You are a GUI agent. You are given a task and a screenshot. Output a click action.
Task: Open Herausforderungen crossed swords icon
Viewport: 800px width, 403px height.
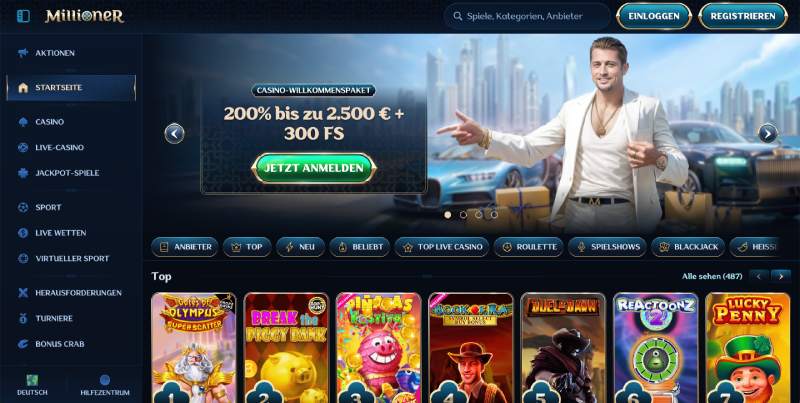(23, 293)
